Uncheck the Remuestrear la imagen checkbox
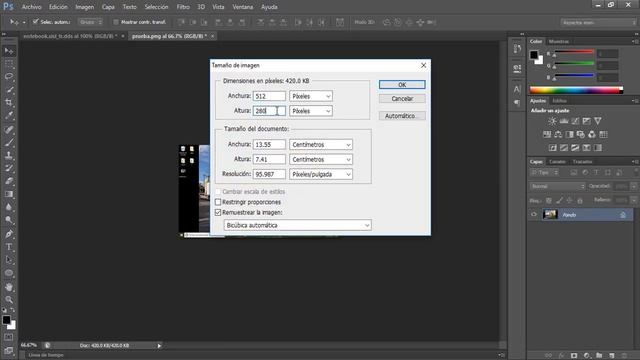 click(x=218, y=212)
